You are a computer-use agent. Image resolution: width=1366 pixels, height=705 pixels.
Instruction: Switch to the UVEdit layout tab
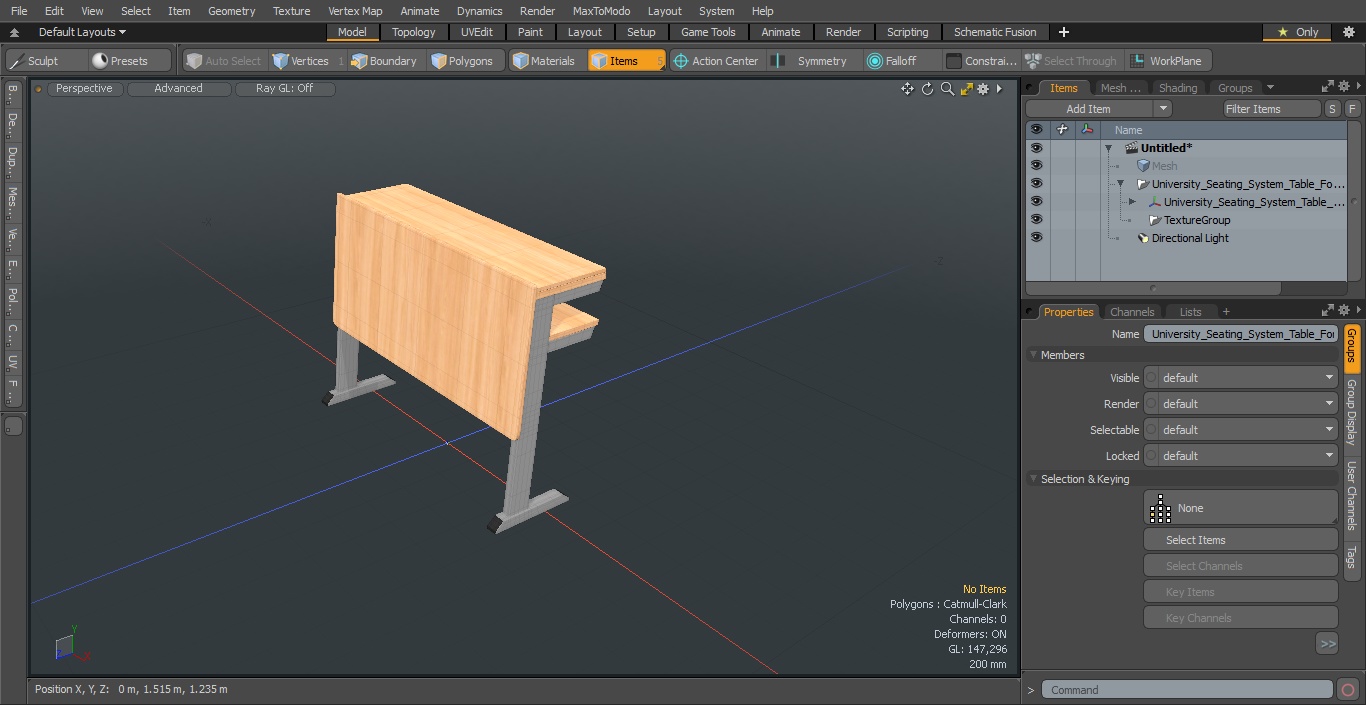[x=476, y=32]
